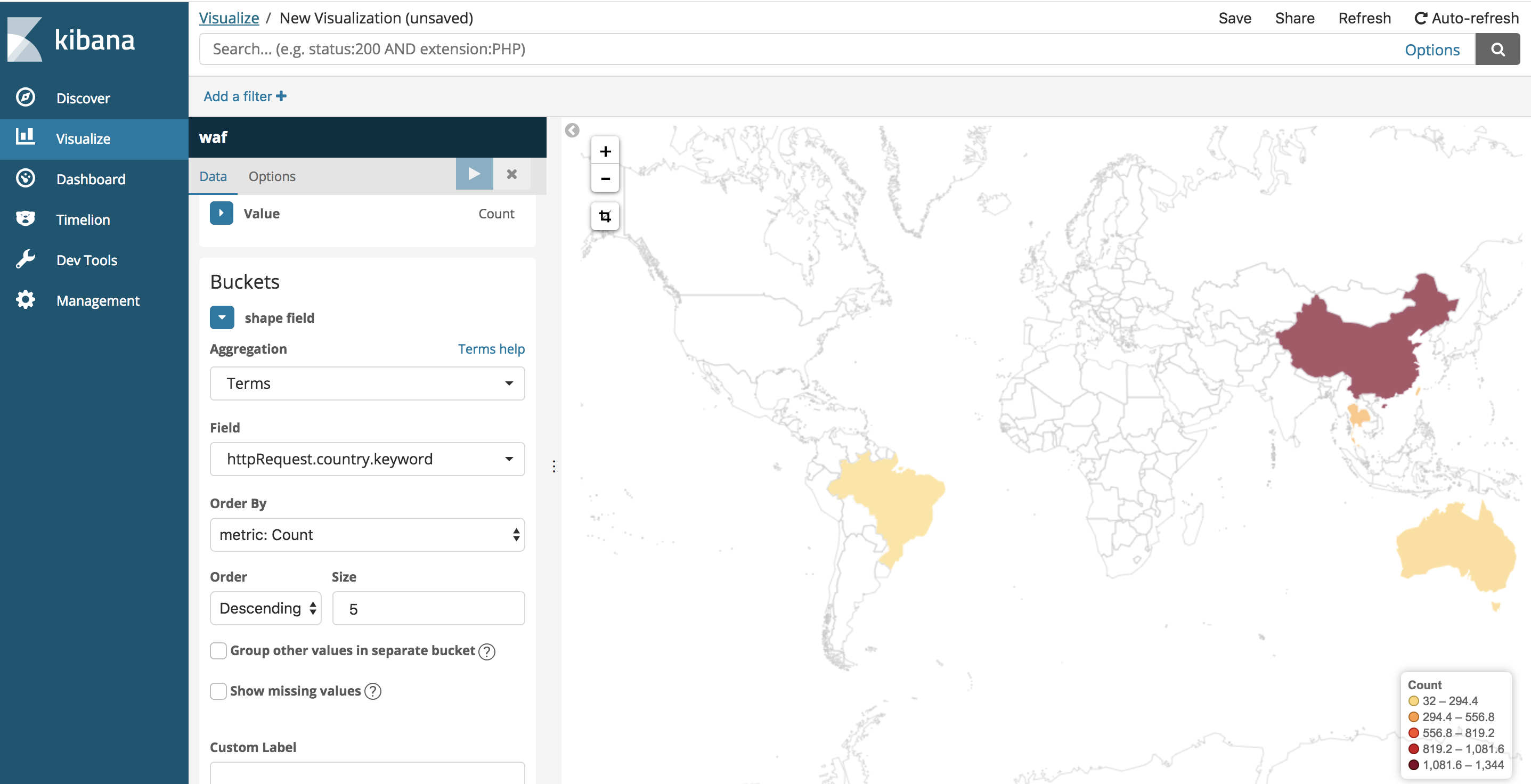The width and height of the screenshot is (1531, 784).
Task: Click the Count value label
Action: pos(496,214)
